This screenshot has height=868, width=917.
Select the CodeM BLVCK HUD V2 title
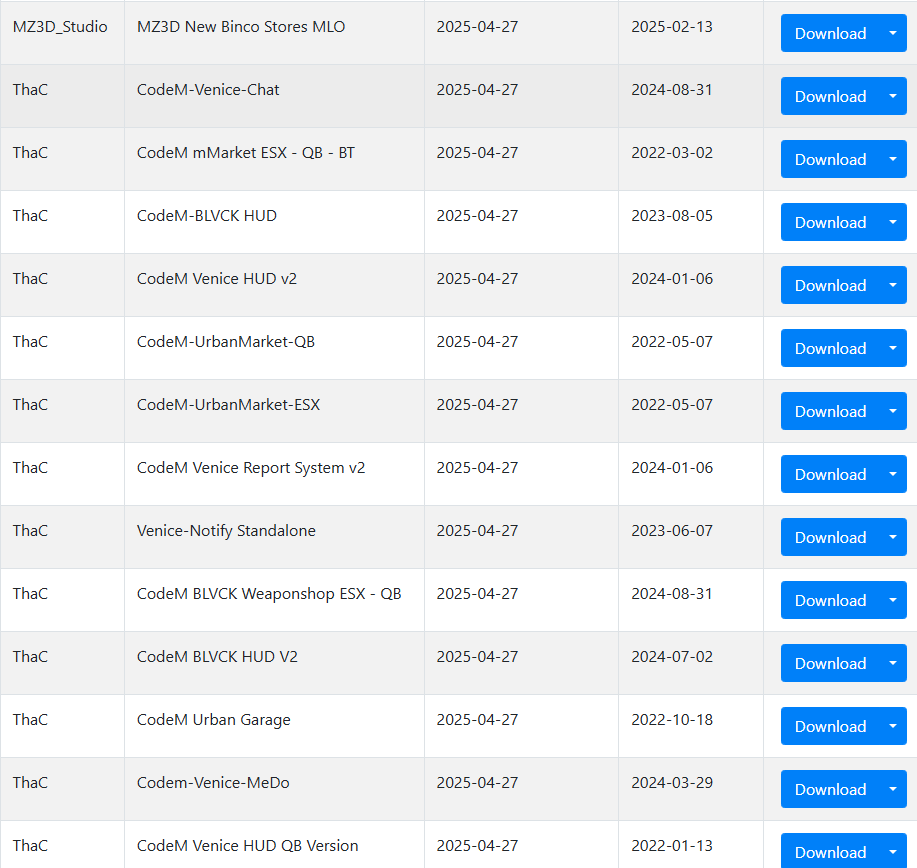pyautogui.click(x=218, y=657)
